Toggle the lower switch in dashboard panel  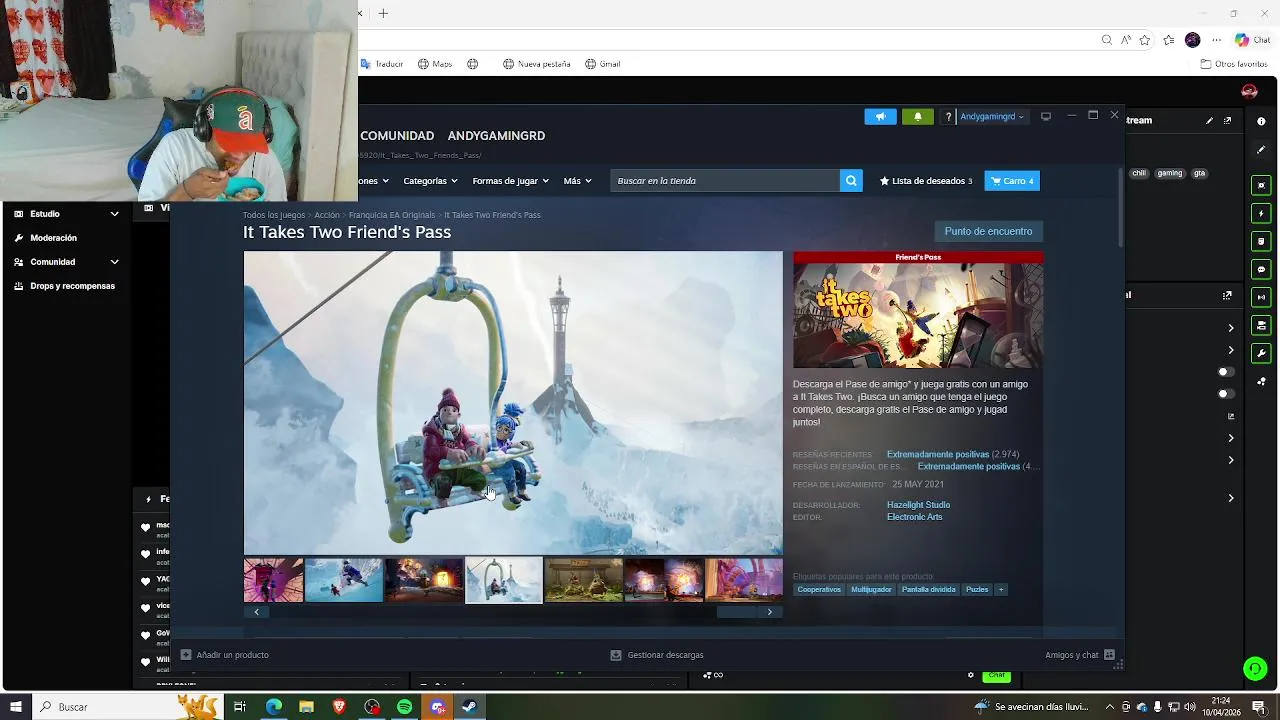[1225, 394]
